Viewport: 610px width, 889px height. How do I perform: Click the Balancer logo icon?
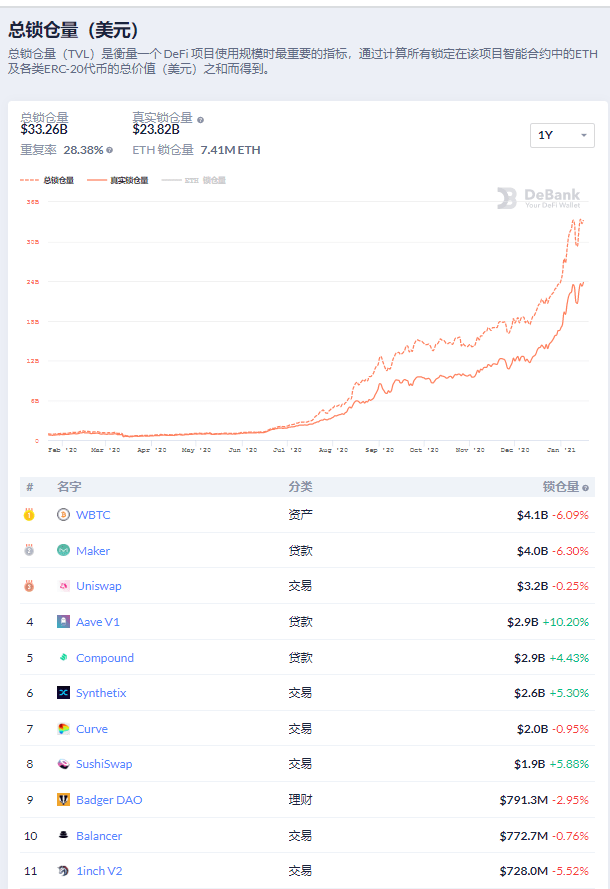point(63,835)
